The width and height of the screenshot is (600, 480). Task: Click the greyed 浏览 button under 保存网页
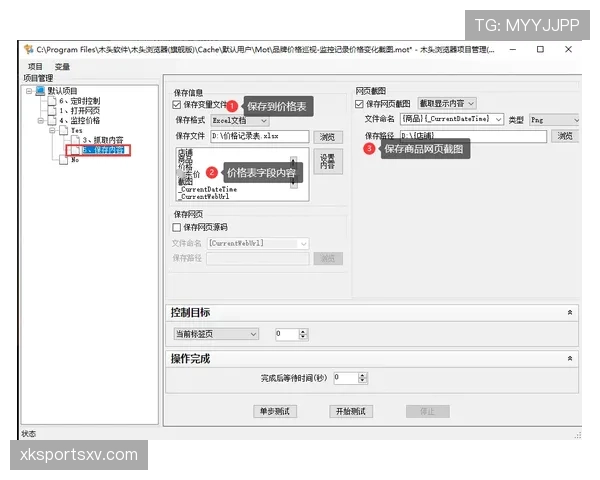pyautogui.click(x=328, y=259)
